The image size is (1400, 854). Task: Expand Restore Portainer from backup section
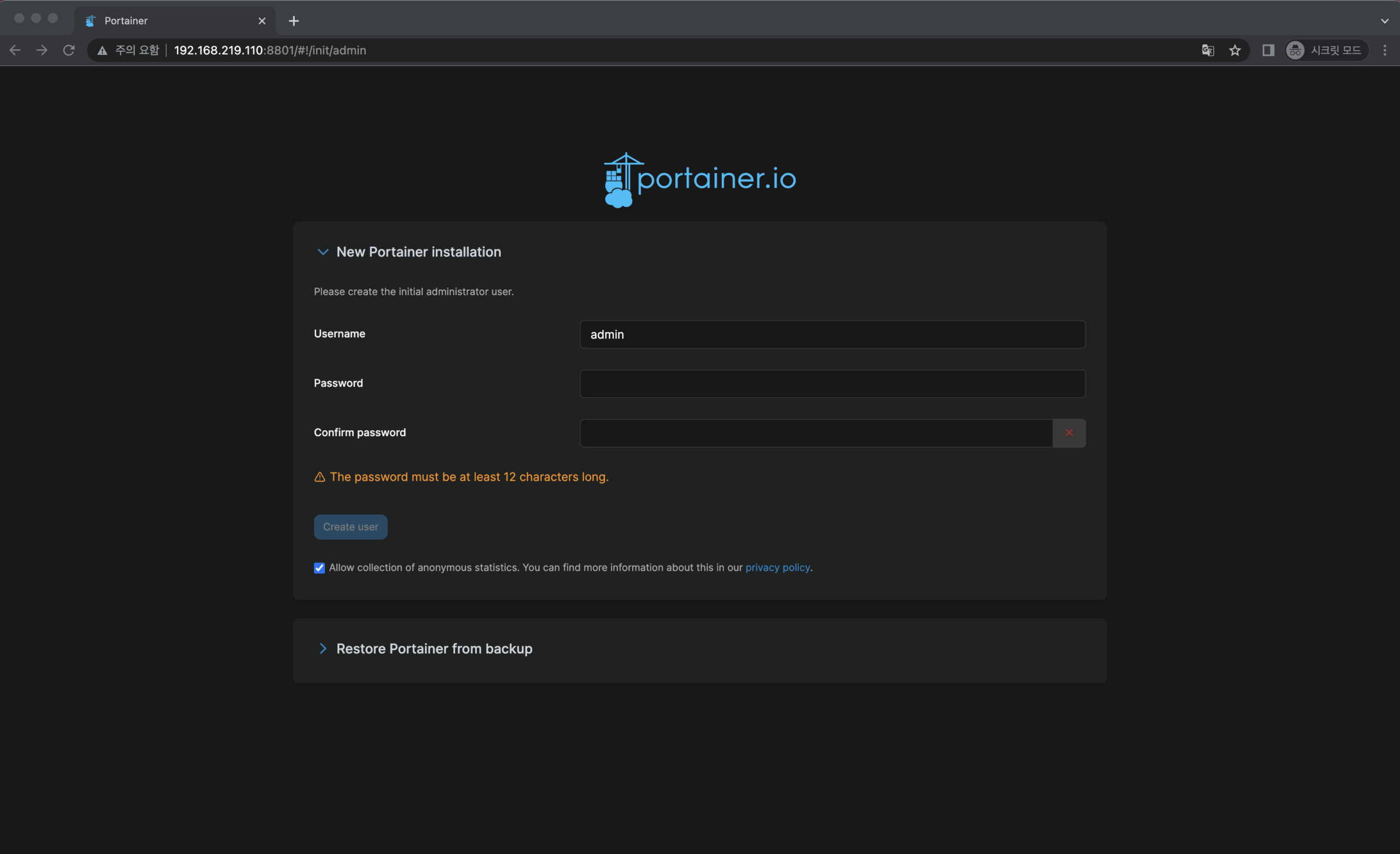tap(323, 648)
